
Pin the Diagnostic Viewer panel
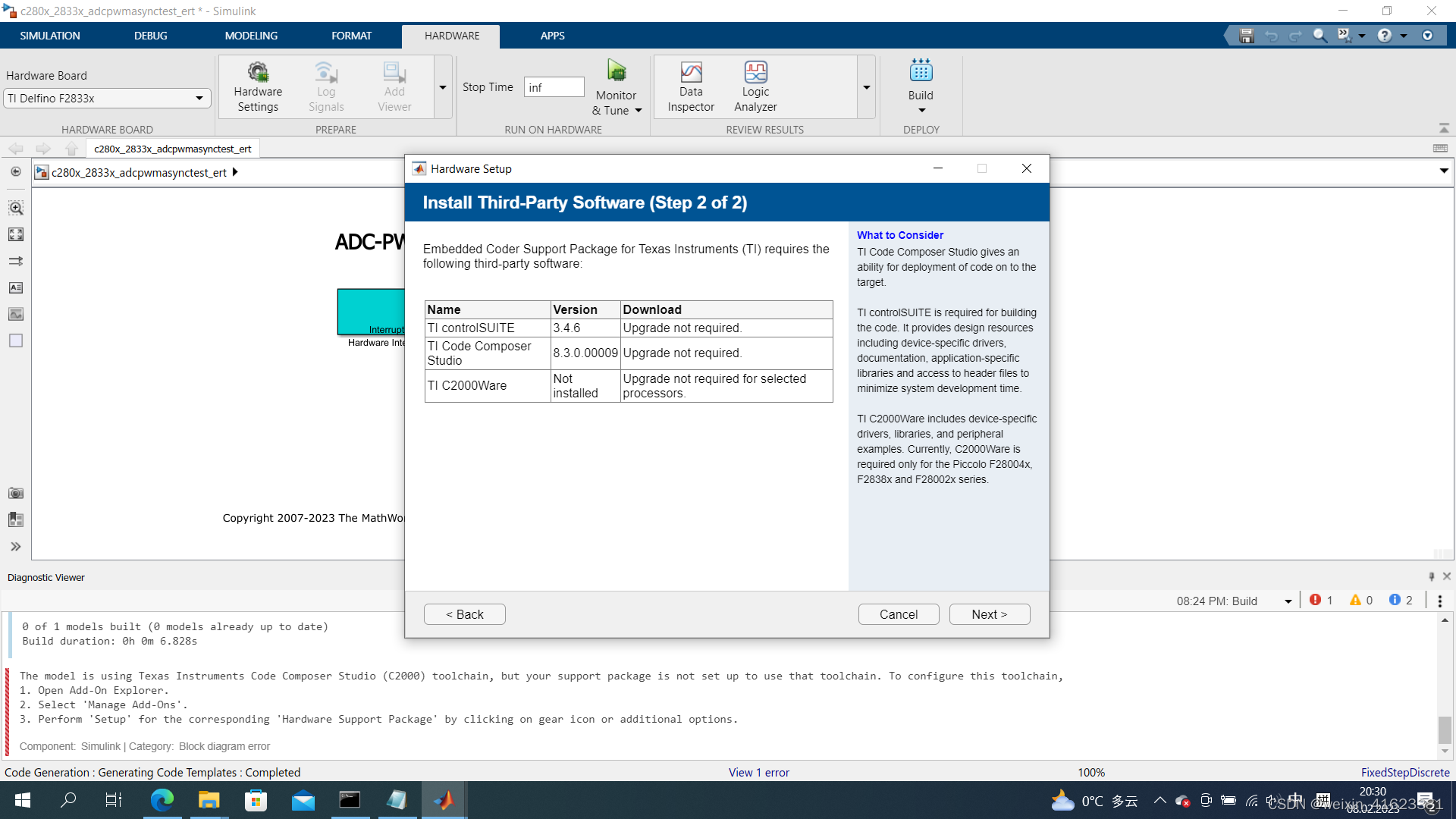tap(1430, 576)
